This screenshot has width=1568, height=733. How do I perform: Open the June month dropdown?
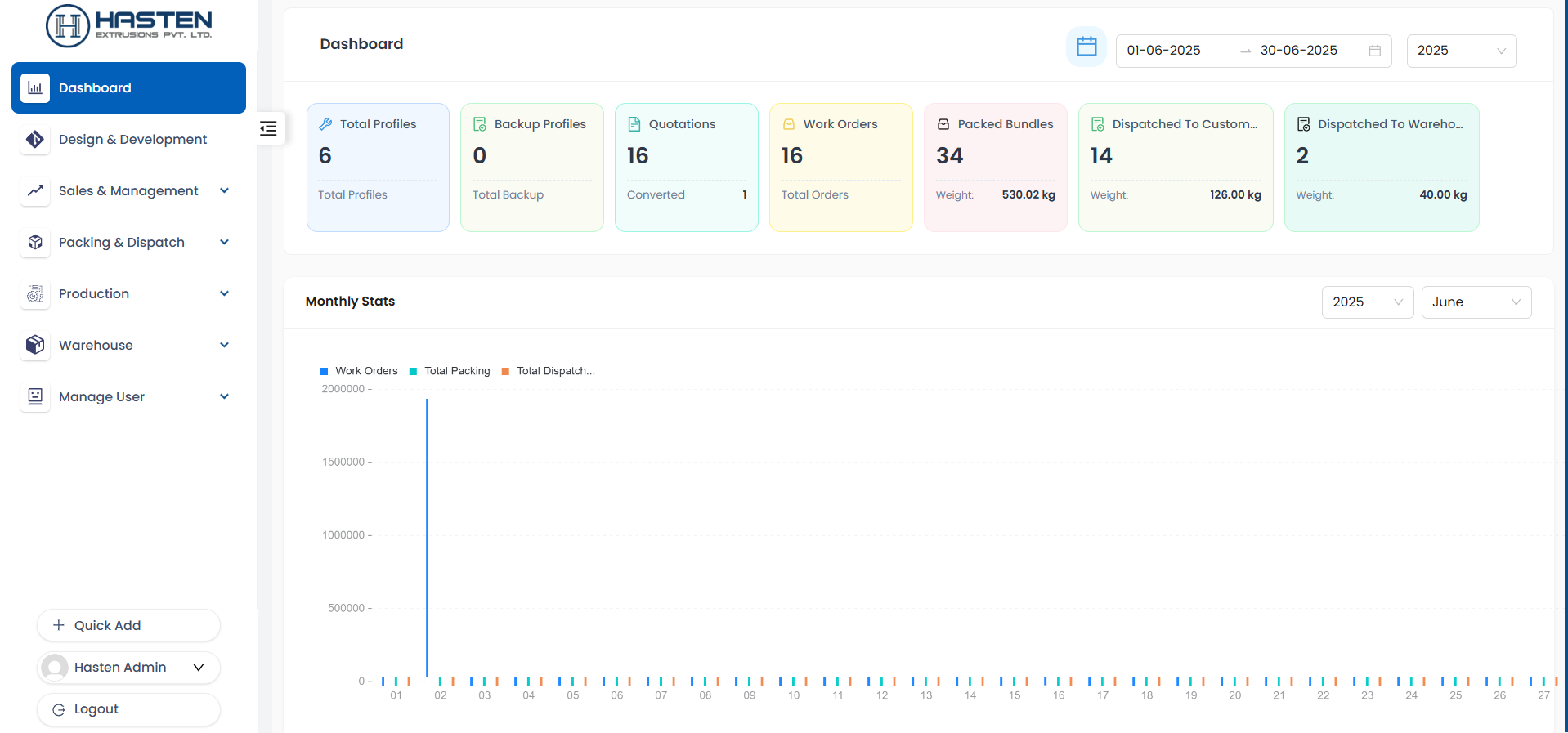[1476, 302]
